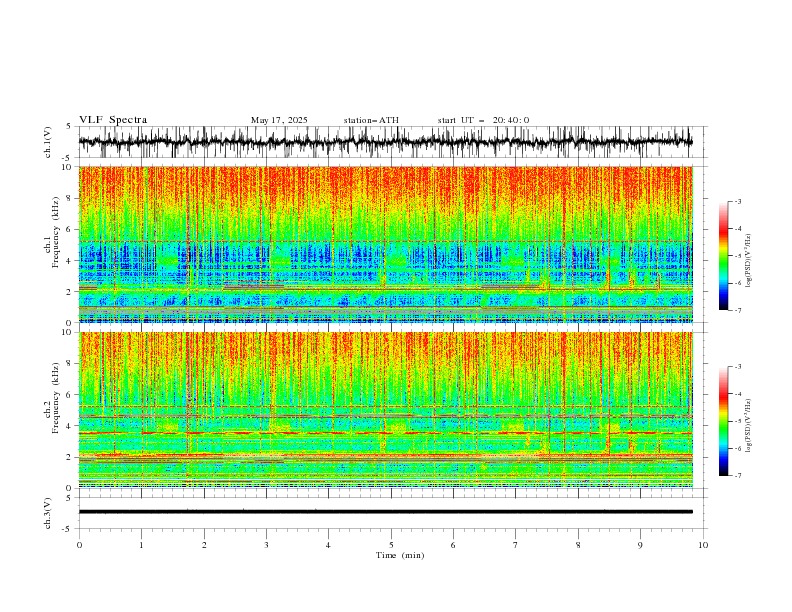The height and width of the screenshot is (612, 792).
Task: Click the 'ch.2 Frequency (kHz)' axis label
Action: click(x=52, y=398)
